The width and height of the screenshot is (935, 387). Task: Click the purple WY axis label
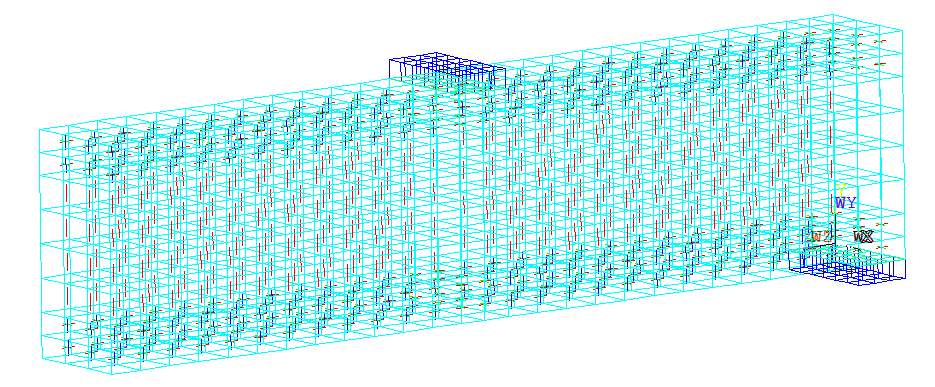click(x=846, y=203)
